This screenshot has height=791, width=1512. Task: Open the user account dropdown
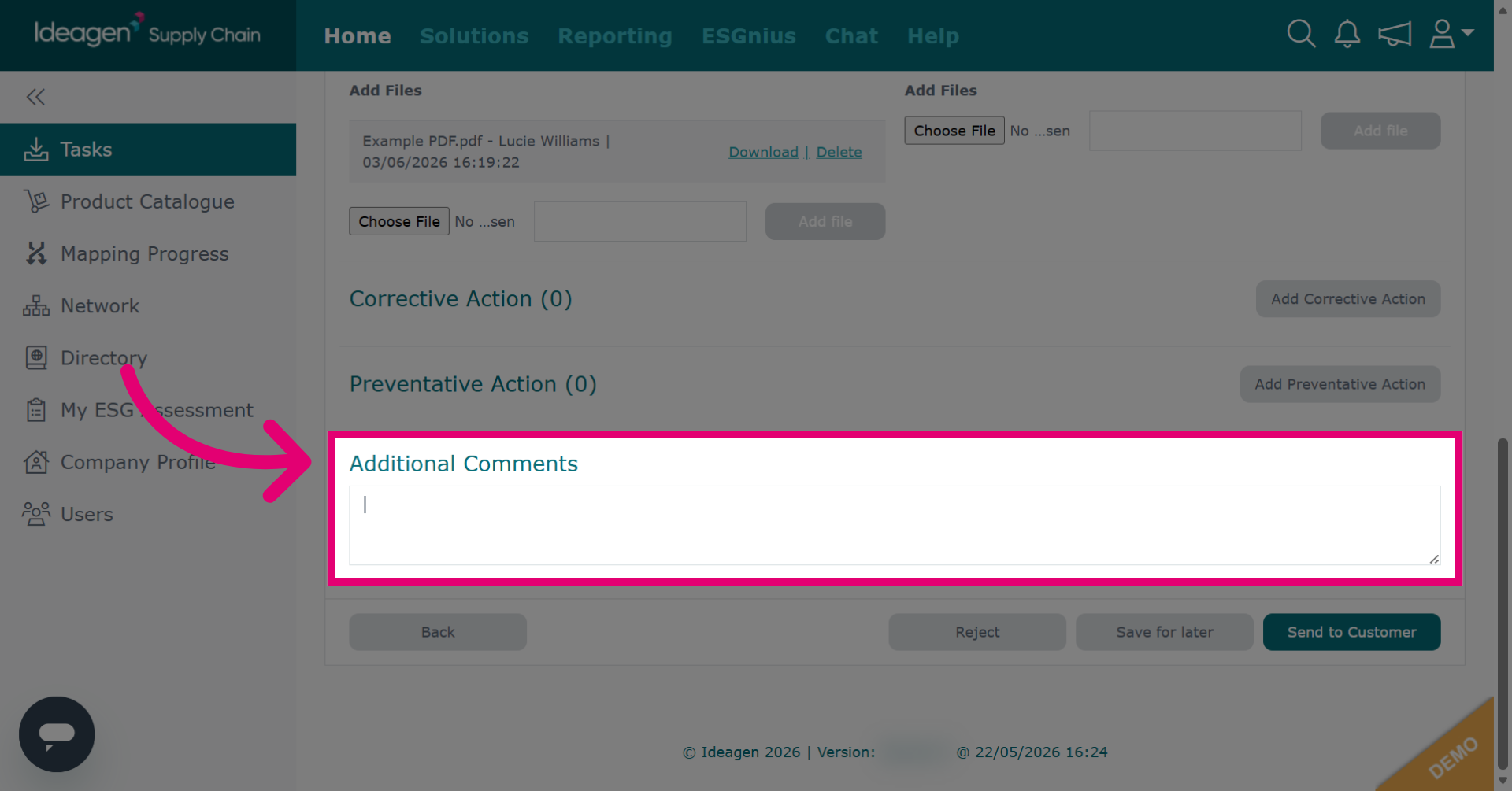[1451, 35]
